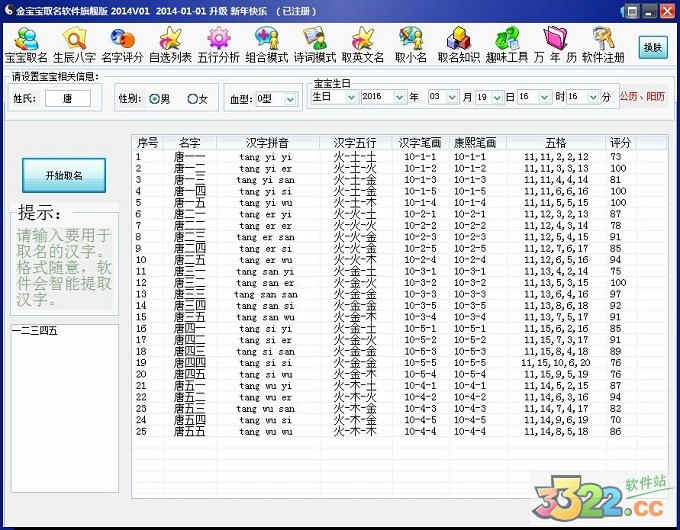Select the 男 gender radio button
This screenshot has height=530, width=680.
click(154, 99)
